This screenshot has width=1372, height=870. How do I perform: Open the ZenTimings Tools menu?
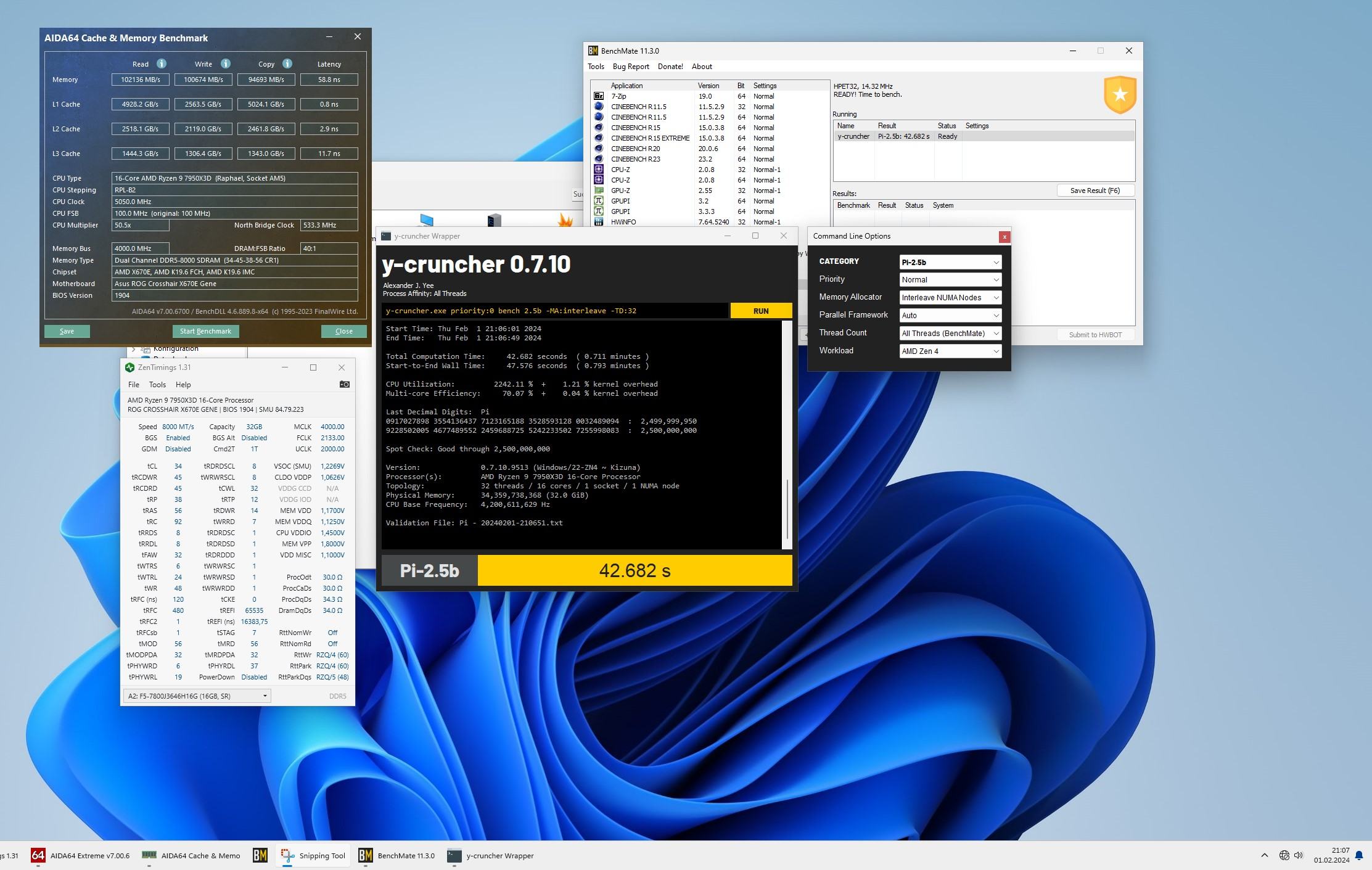point(157,385)
